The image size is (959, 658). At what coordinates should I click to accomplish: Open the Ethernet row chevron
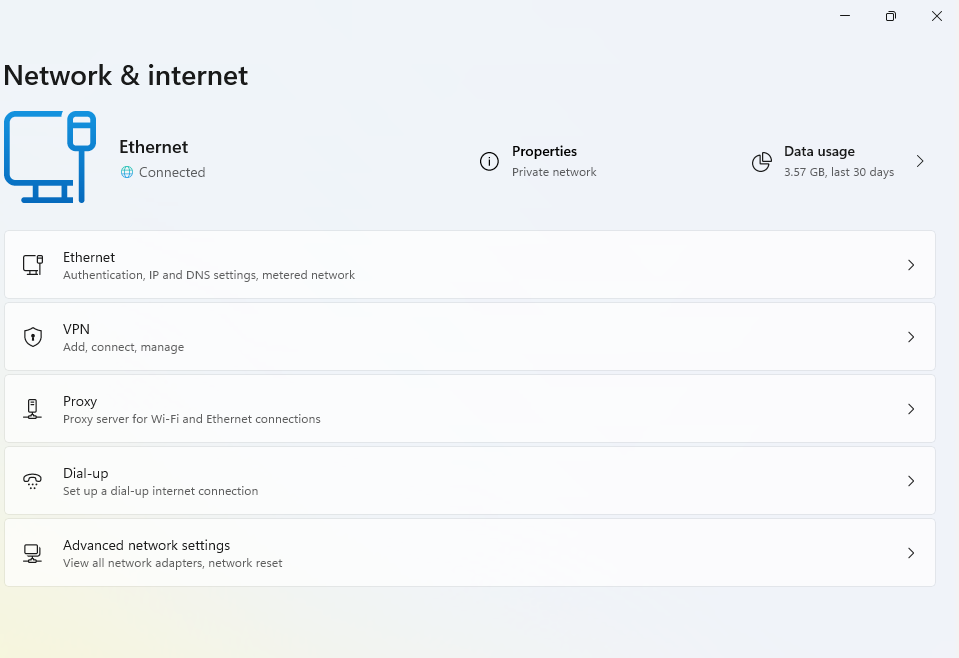(911, 265)
